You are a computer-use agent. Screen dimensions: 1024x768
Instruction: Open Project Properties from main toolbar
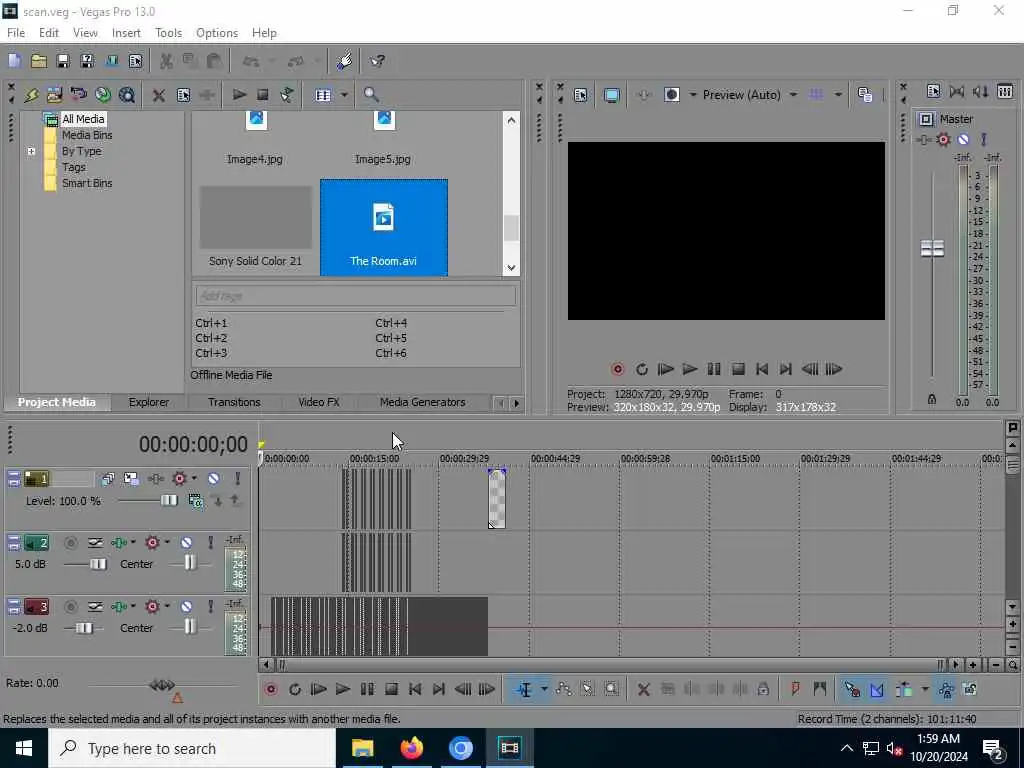[135, 61]
